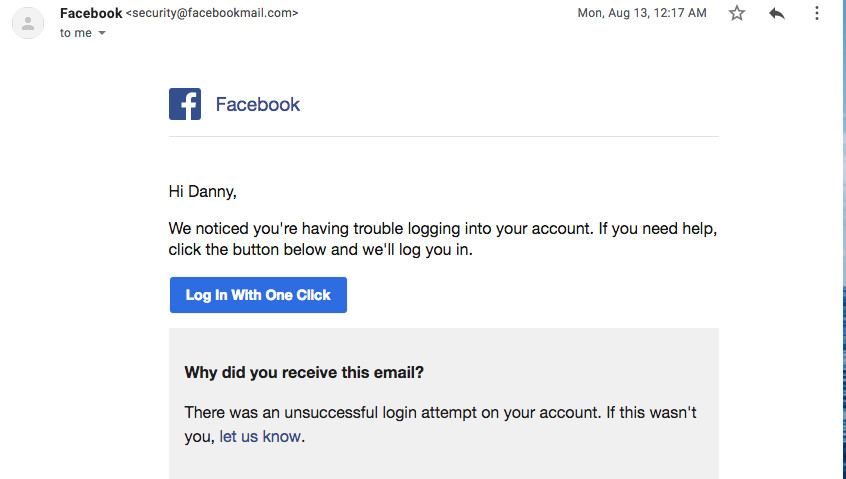Click the "to me" recipient text

75,33
